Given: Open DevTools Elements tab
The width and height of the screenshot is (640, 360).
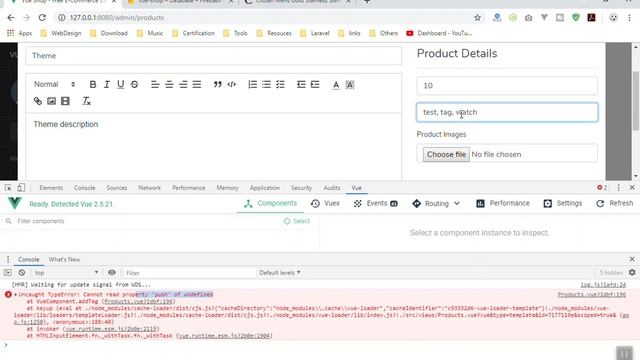Looking at the screenshot, I should (x=51, y=188).
